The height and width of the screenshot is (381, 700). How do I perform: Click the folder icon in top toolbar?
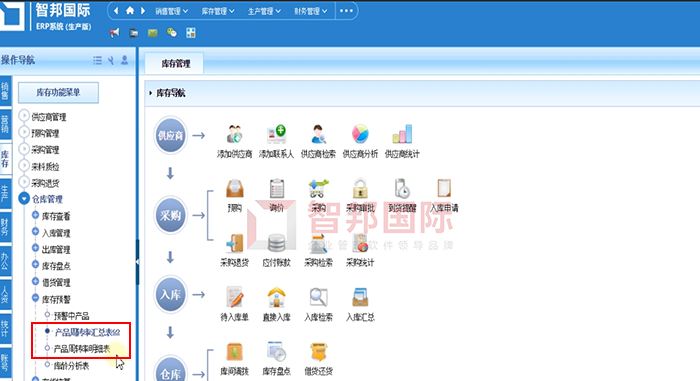click(x=133, y=33)
